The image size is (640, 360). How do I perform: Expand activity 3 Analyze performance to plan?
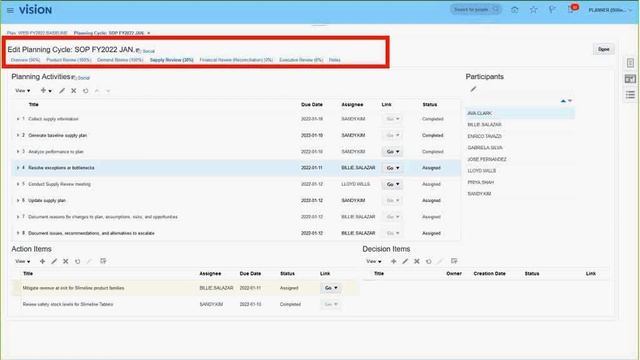(18, 151)
